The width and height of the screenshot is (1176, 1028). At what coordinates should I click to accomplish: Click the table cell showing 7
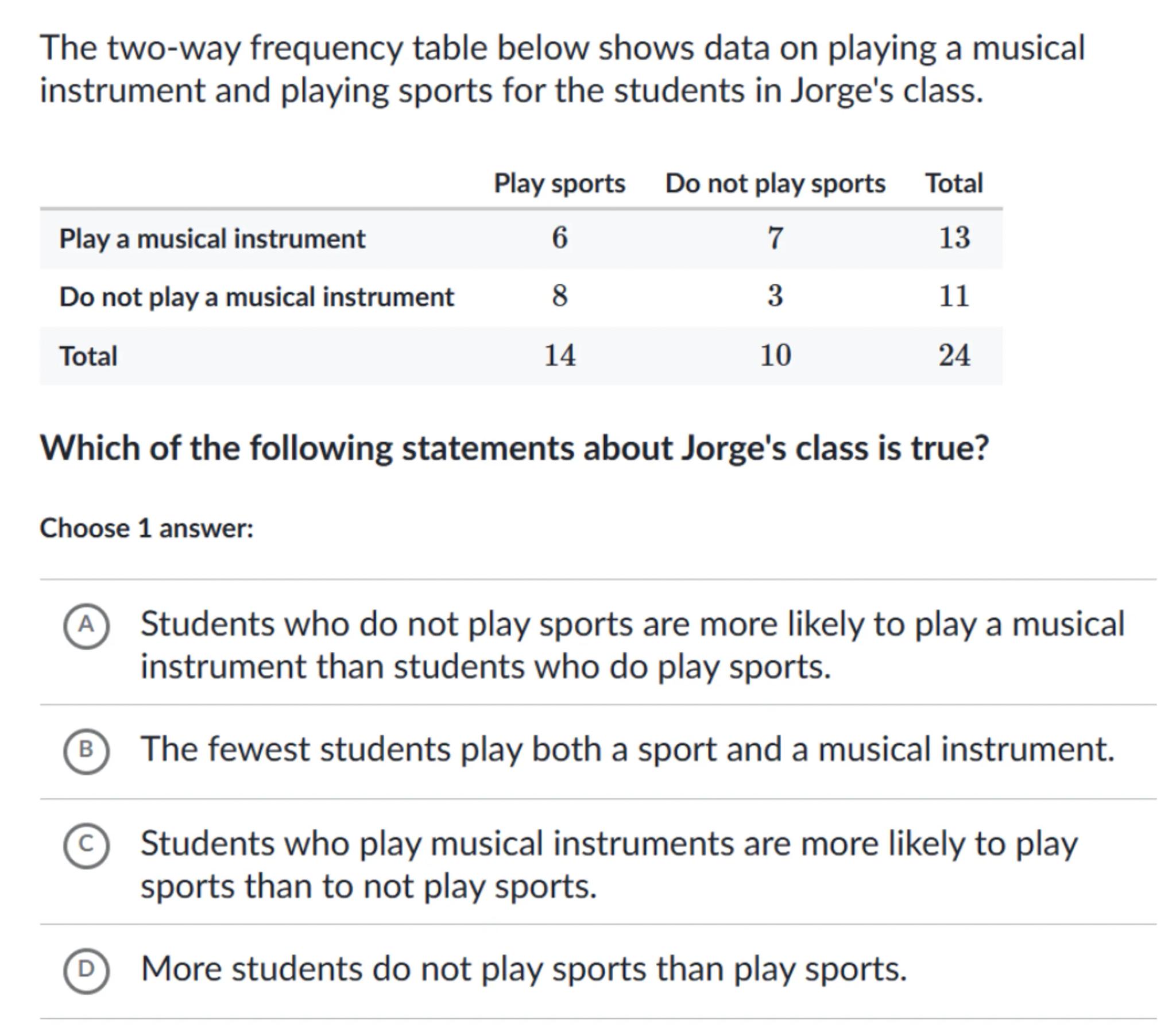[x=775, y=238]
